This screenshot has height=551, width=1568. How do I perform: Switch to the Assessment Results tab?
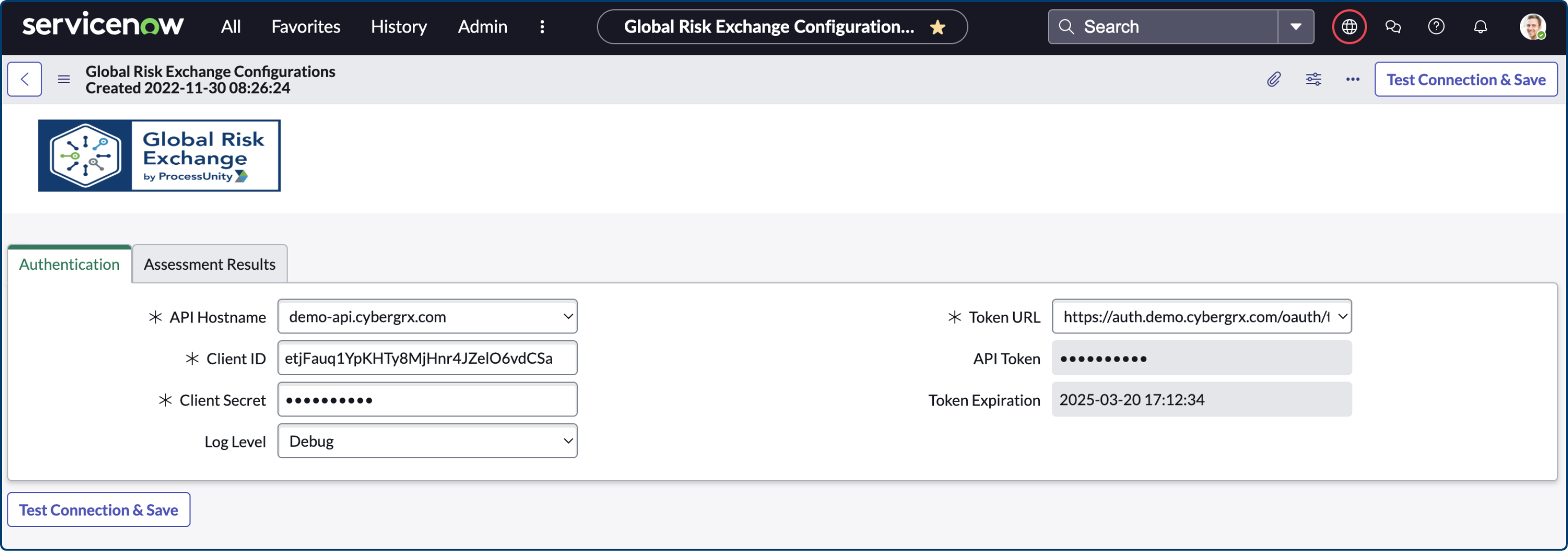(209, 264)
